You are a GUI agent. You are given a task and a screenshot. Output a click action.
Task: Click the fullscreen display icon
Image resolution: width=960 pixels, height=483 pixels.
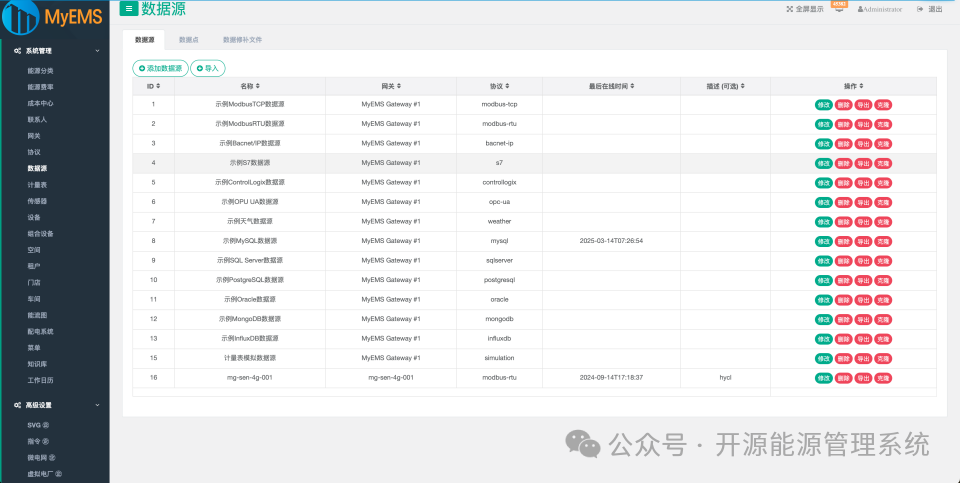790,9
